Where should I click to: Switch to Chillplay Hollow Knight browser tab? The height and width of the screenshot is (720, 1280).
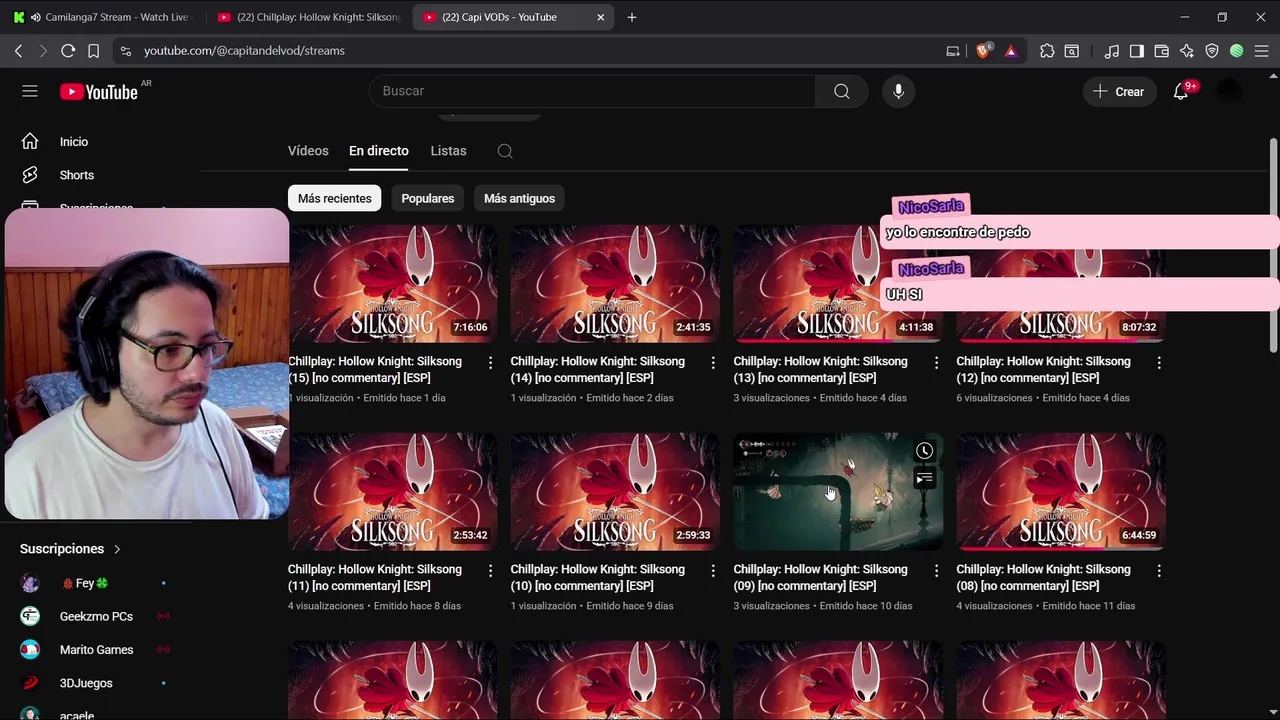308,17
